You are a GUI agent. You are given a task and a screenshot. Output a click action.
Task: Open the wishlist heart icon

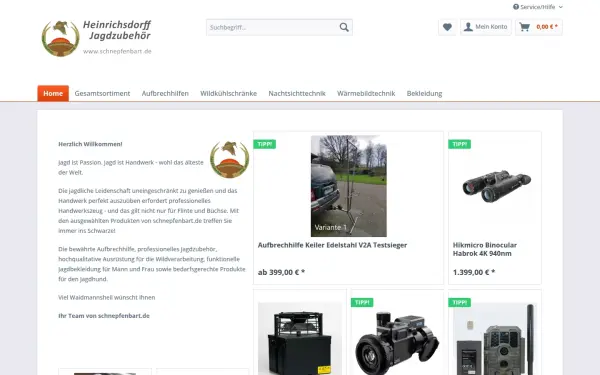447,27
